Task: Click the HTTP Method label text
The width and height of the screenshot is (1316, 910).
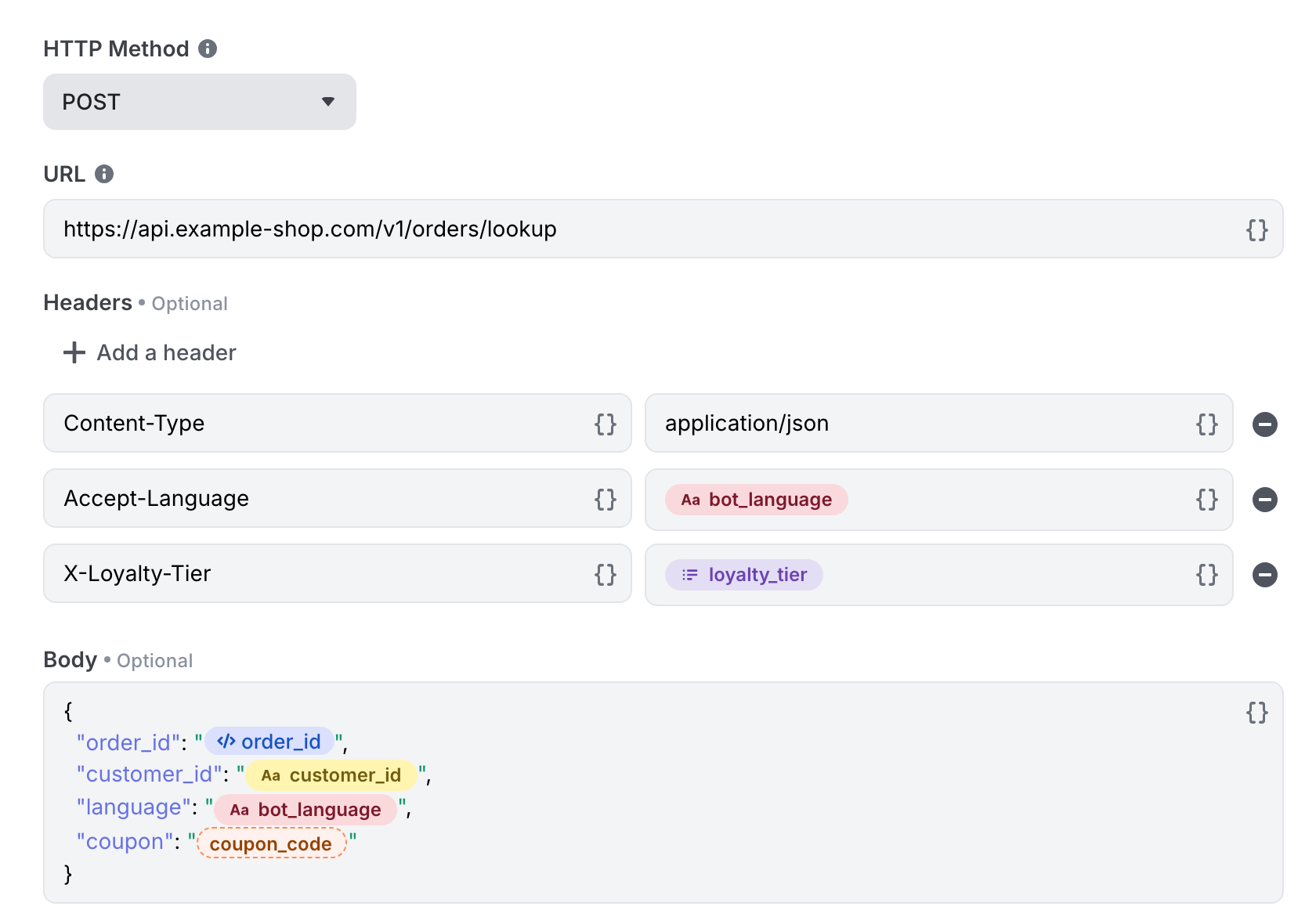Action: (x=116, y=49)
